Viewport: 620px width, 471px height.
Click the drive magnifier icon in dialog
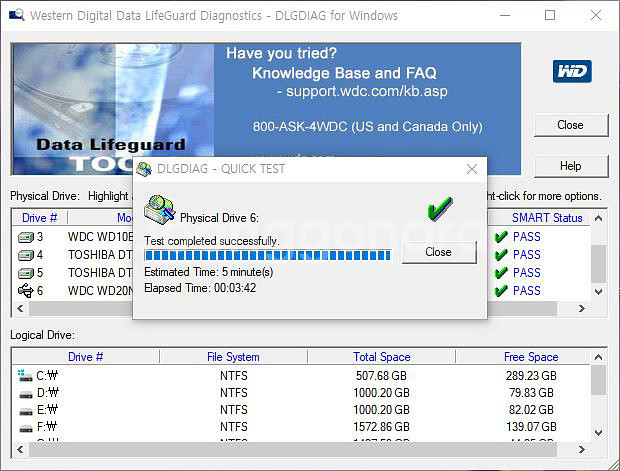(159, 208)
